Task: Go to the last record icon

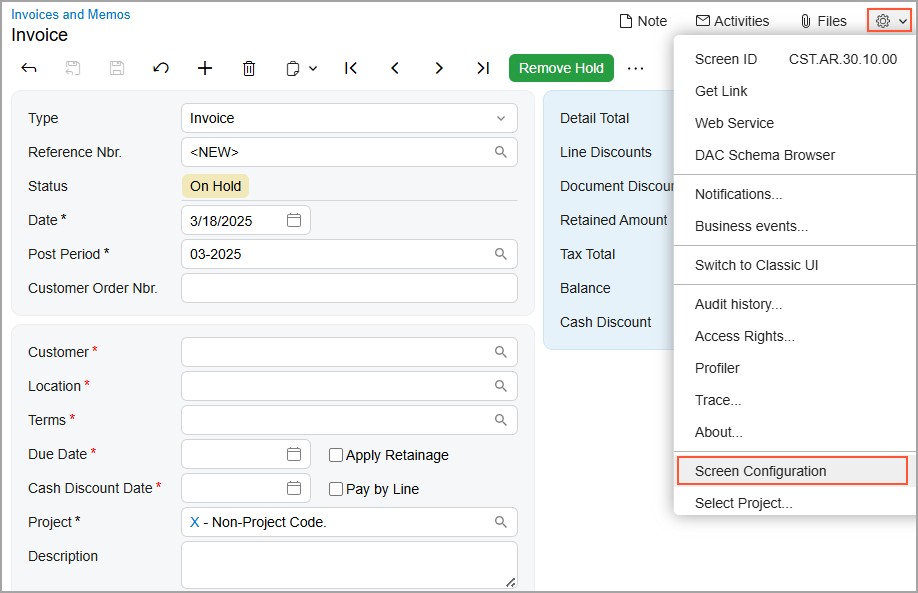Action: coord(483,68)
